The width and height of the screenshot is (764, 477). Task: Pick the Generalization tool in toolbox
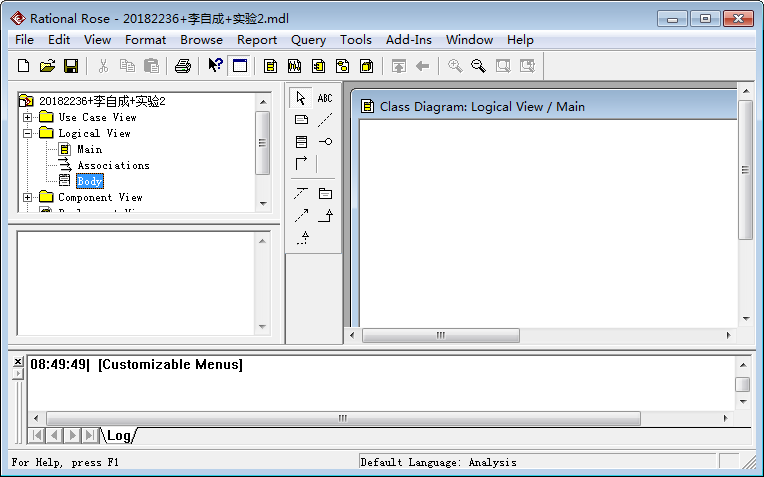point(325,215)
